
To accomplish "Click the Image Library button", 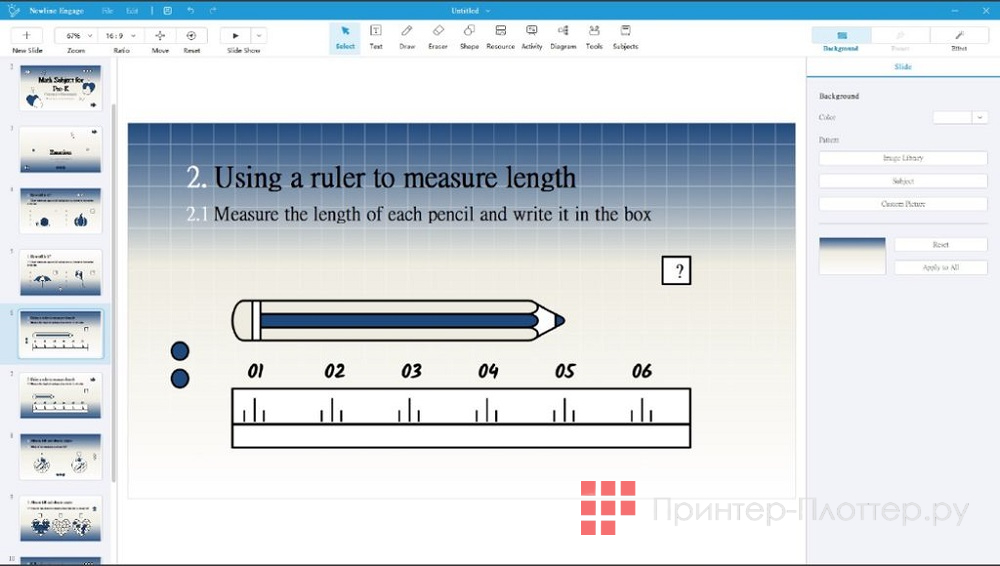I will tap(903, 158).
